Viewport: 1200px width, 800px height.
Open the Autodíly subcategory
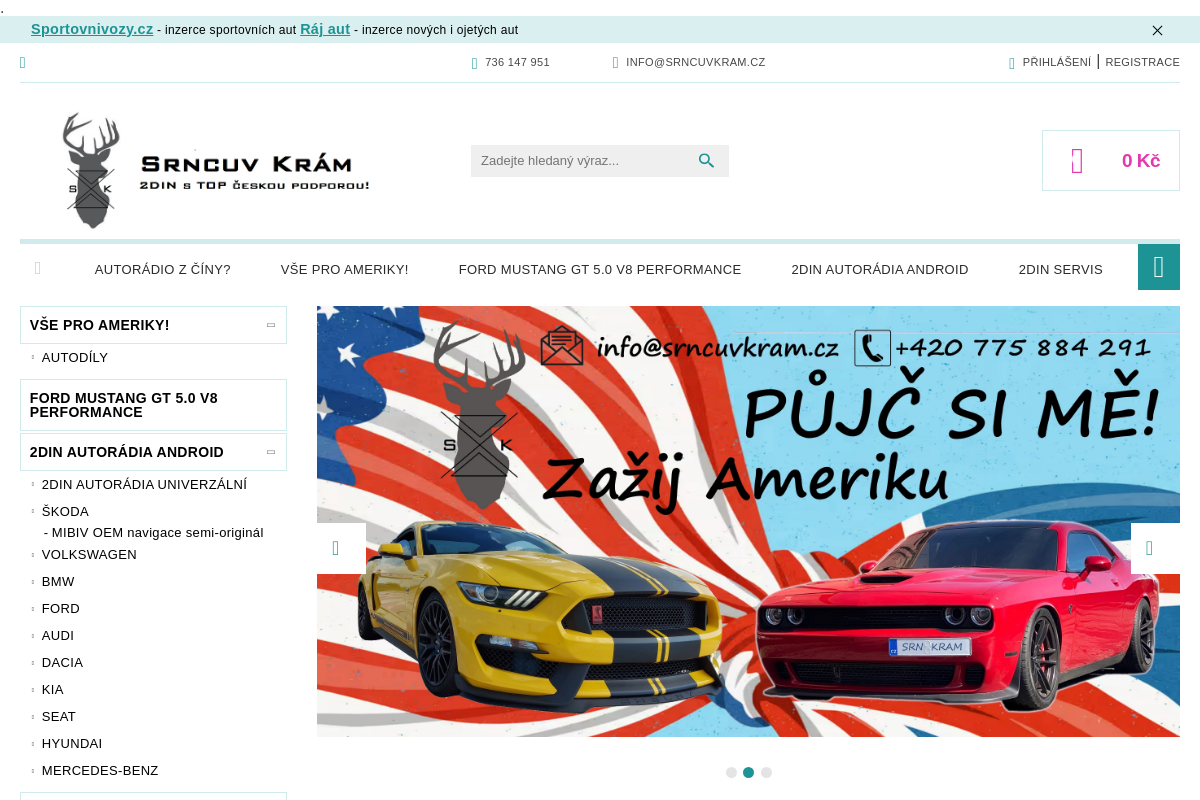click(75, 358)
